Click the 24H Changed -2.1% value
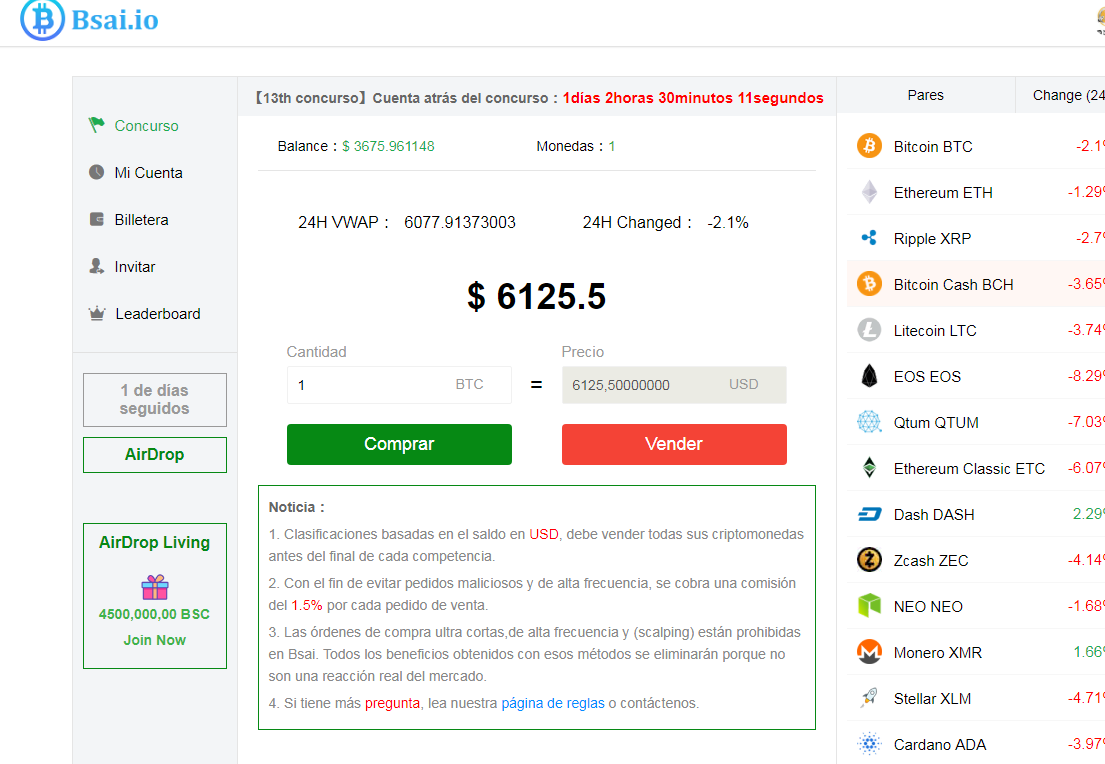1105x764 pixels. pos(728,223)
